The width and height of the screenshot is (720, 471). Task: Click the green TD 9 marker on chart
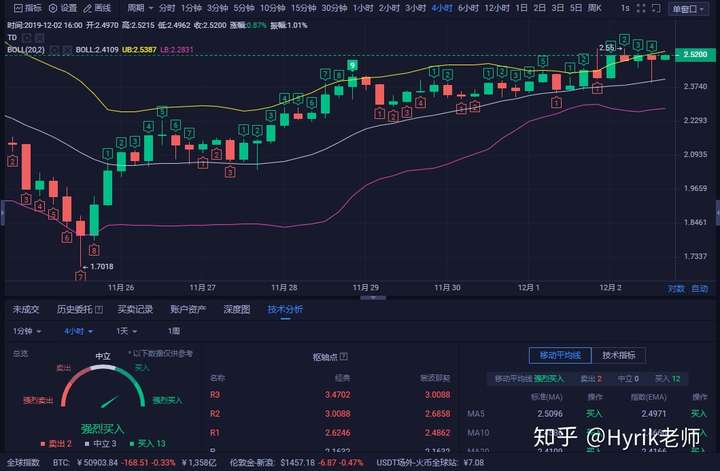point(353,66)
